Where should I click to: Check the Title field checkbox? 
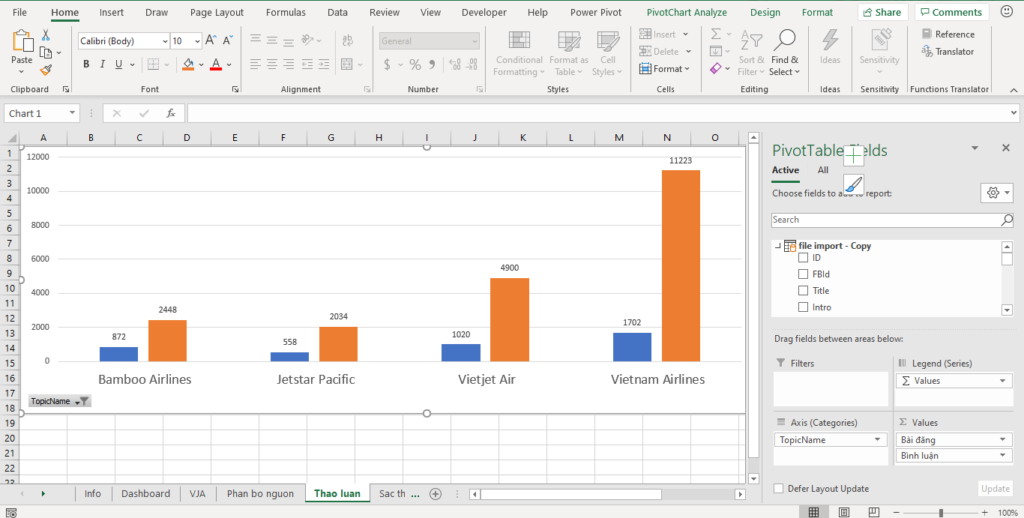coord(803,291)
